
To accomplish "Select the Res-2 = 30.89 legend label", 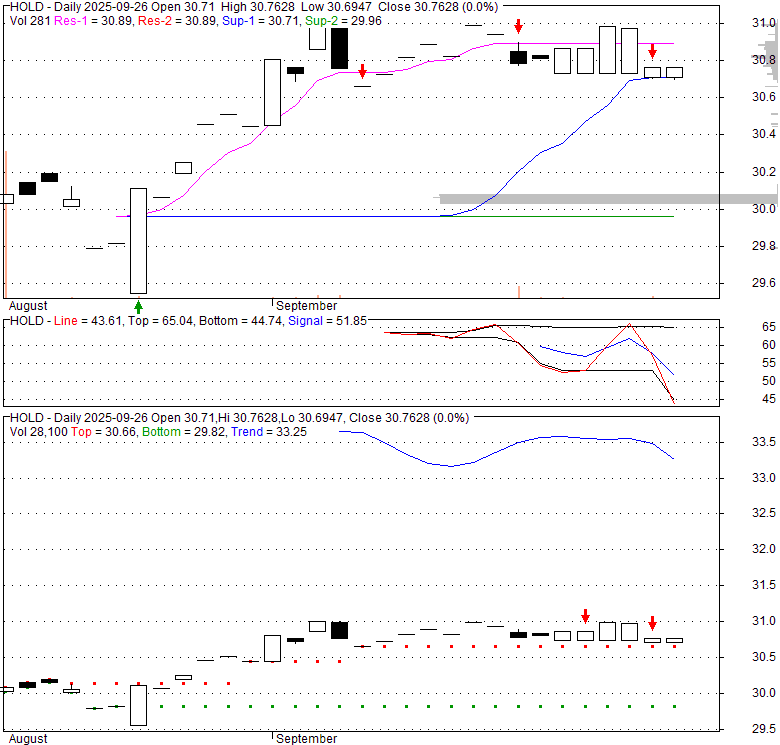I will 177,21.
